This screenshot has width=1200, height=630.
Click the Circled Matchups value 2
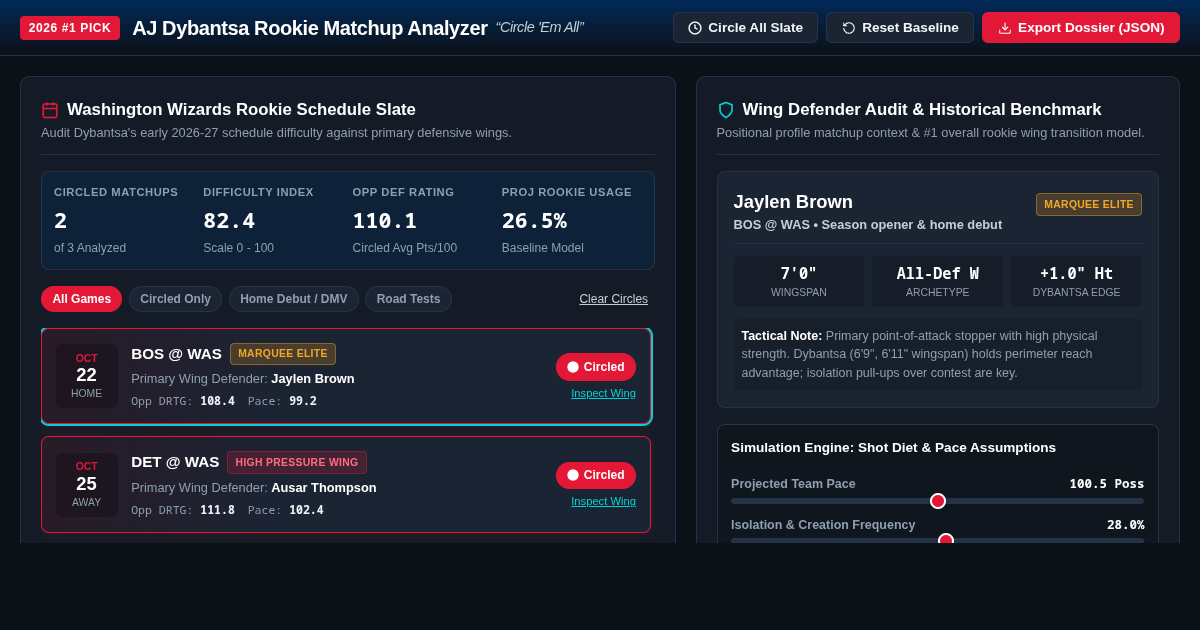pos(61,220)
